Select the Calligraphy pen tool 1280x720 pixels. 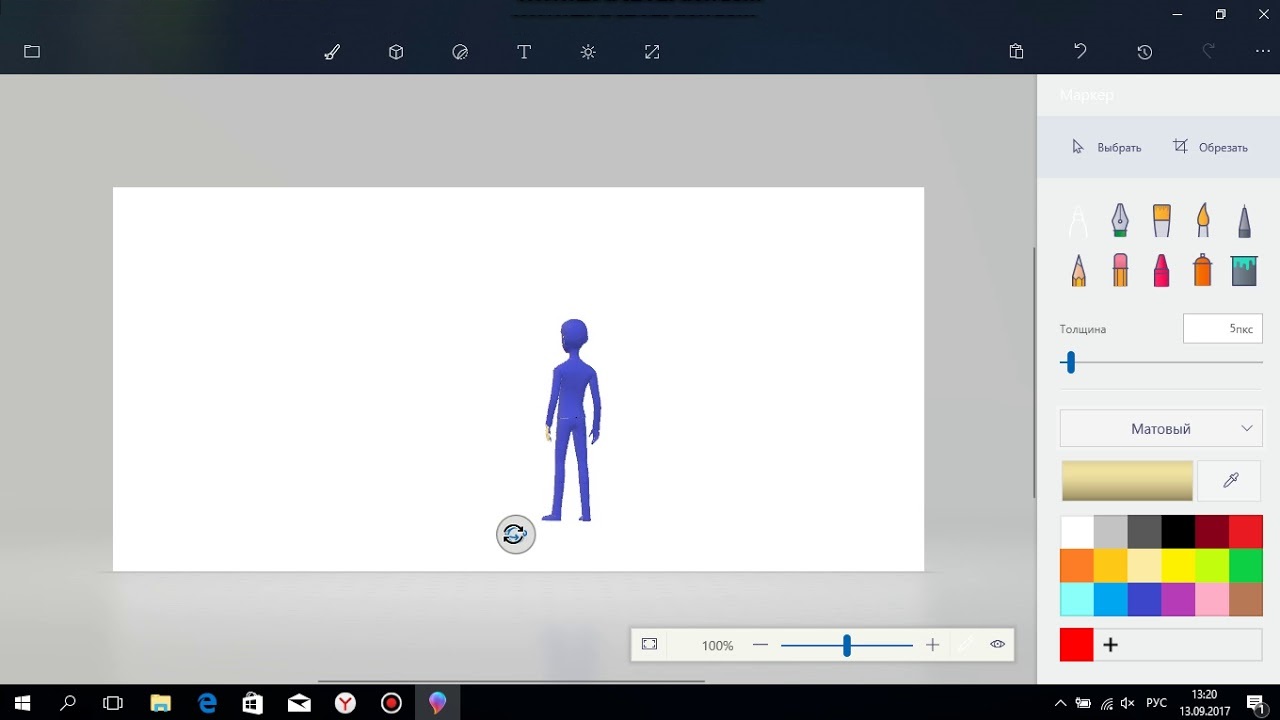click(1120, 219)
